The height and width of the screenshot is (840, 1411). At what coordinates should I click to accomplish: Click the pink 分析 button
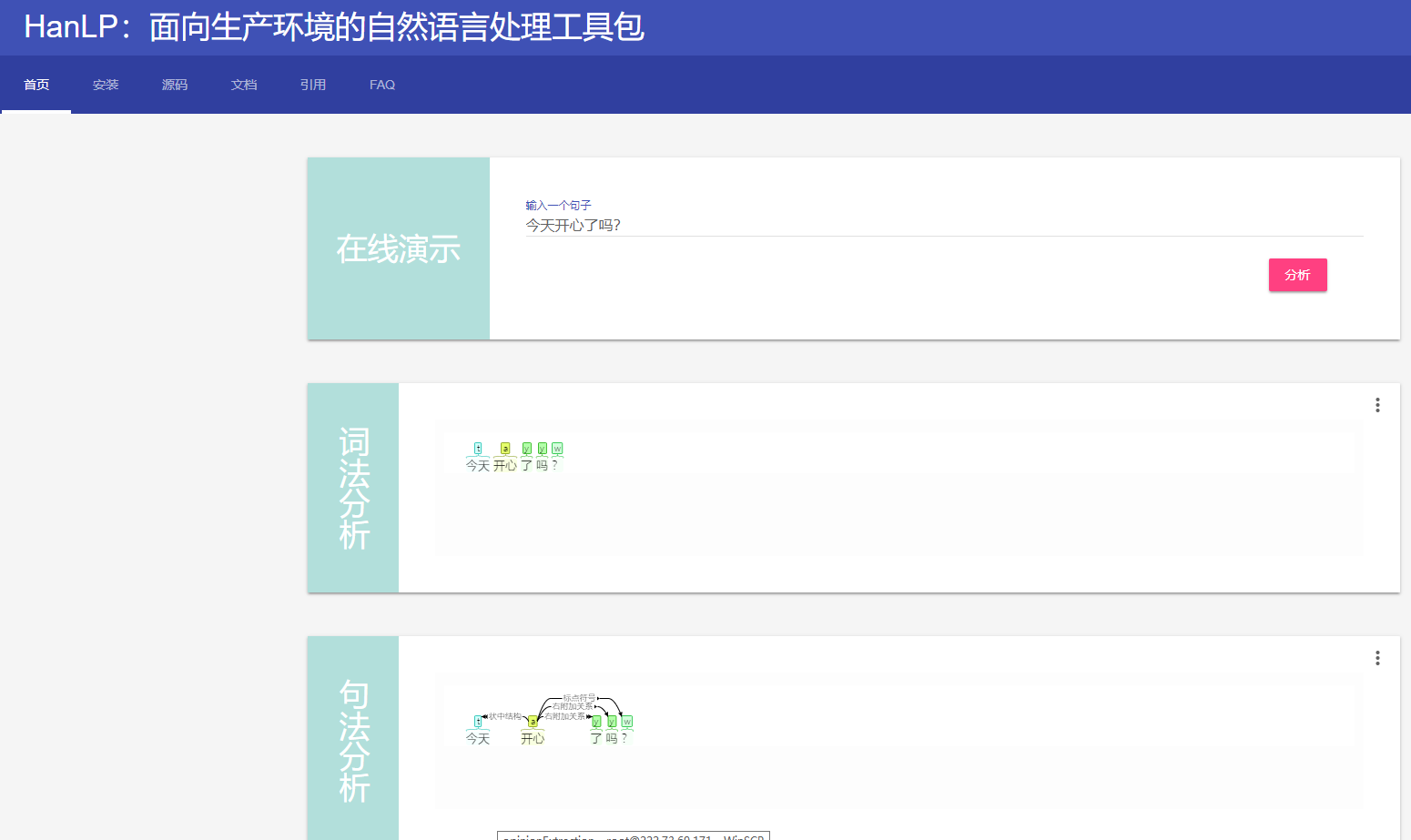coord(1297,275)
